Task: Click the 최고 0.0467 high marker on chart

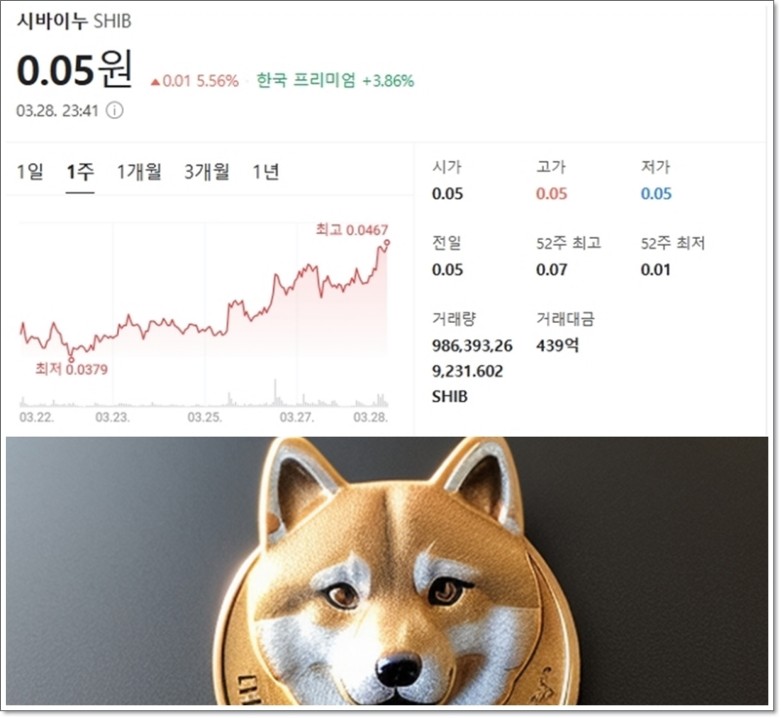Action: pyautogui.click(x=352, y=230)
